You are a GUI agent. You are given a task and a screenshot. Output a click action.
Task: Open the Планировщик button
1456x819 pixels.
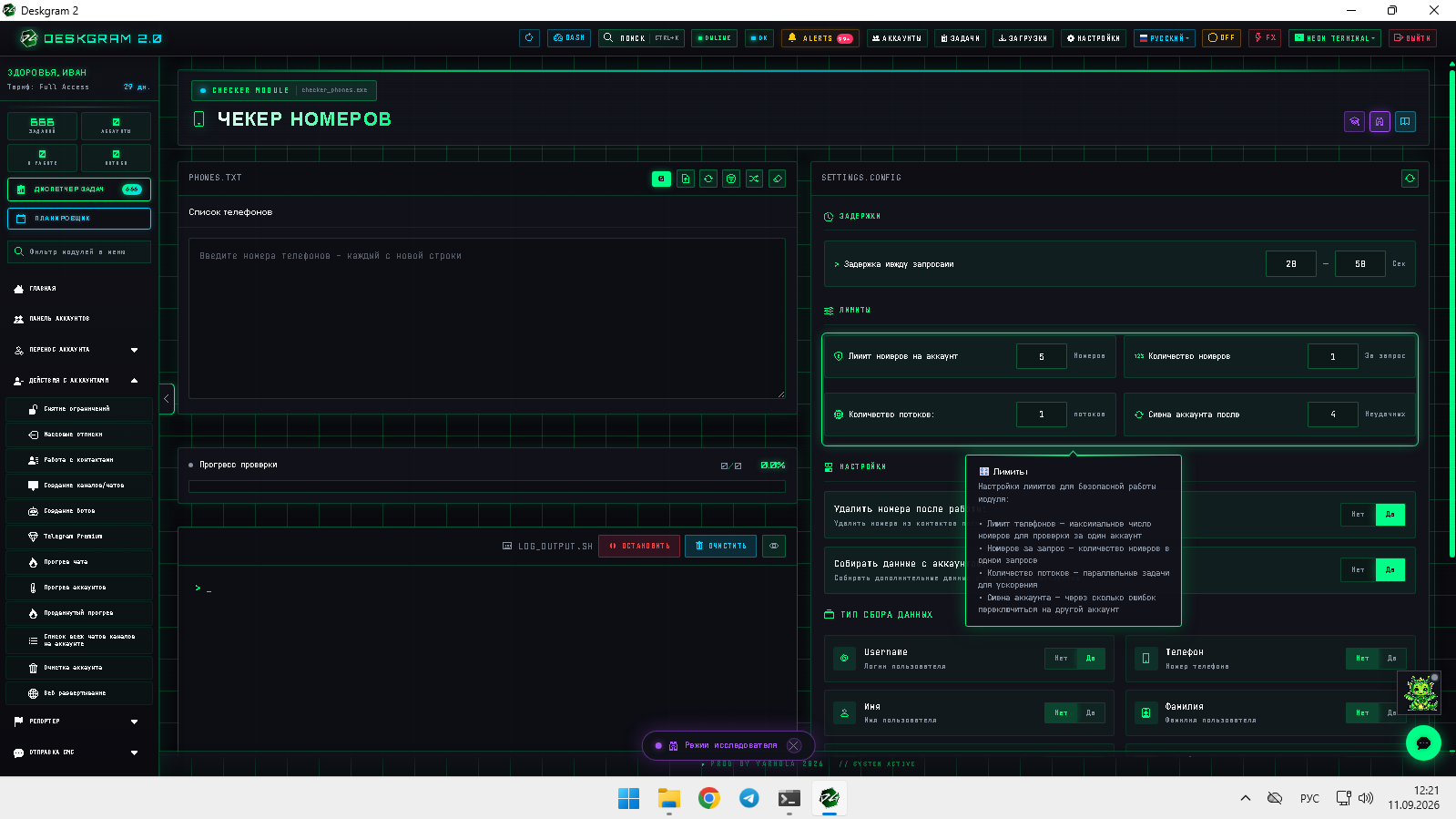click(x=79, y=219)
